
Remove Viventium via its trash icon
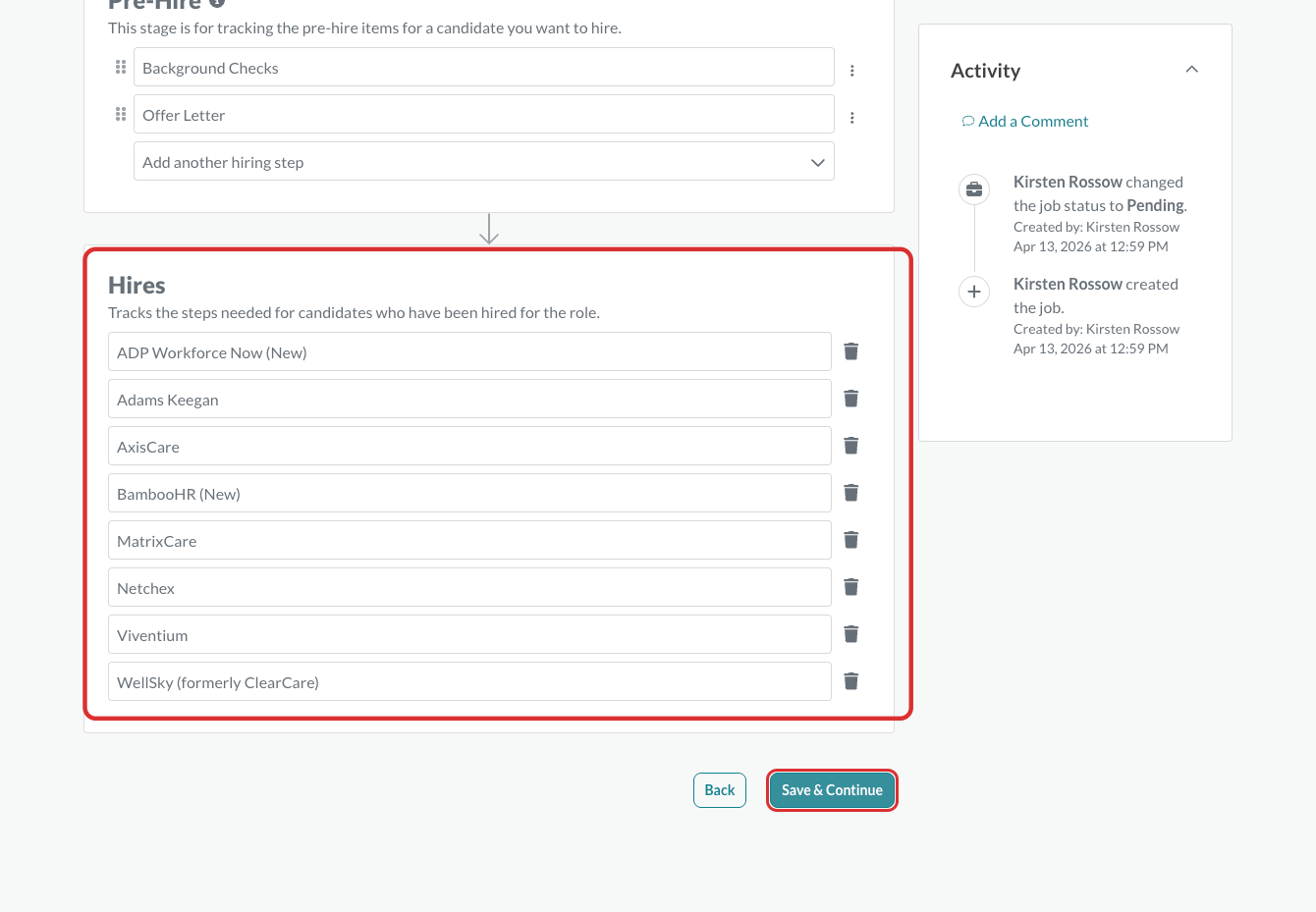point(851,634)
